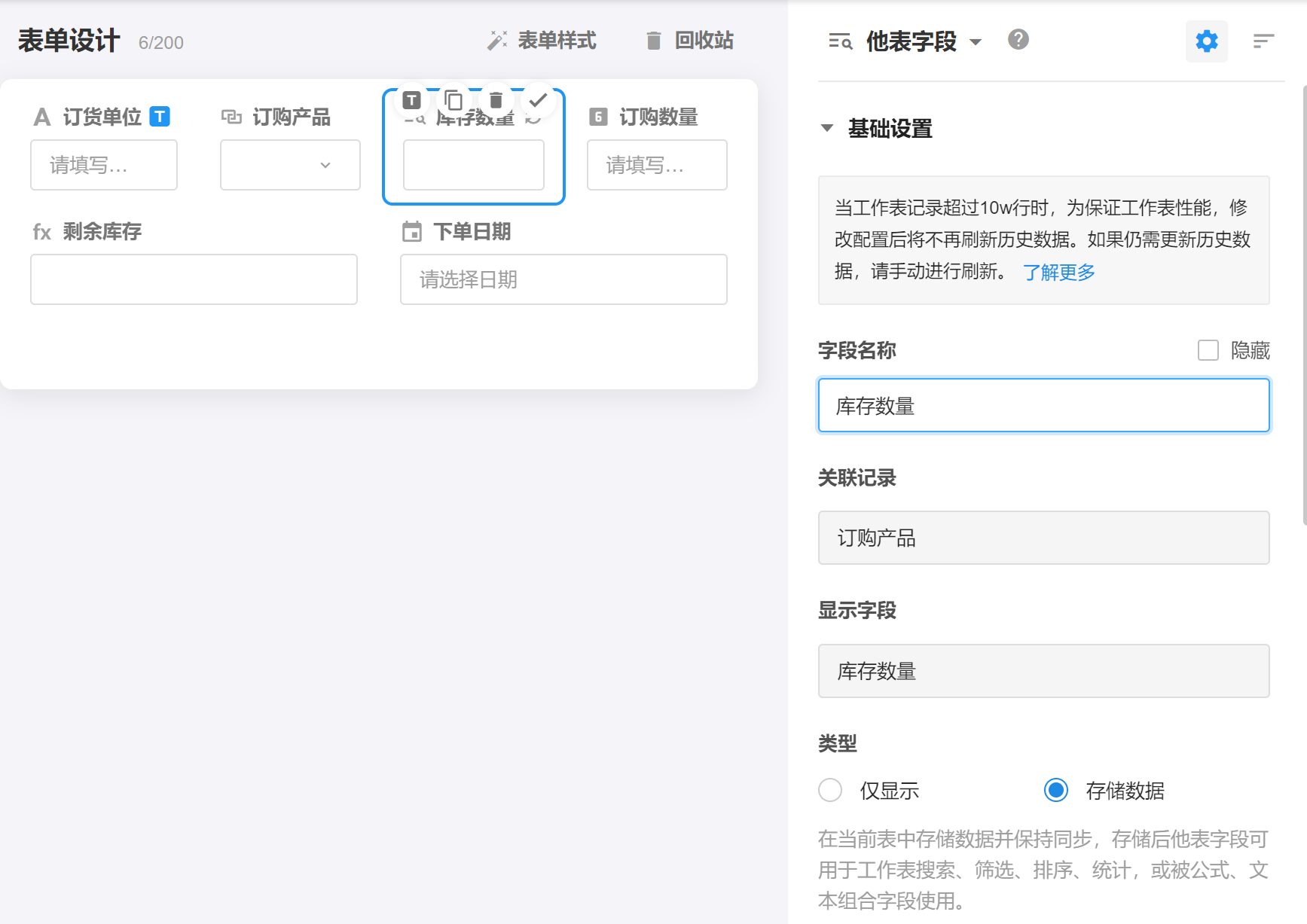The width and height of the screenshot is (1307, 924).
Task: Click the sort lines icon top right
Action: (x=1263, y=41)
